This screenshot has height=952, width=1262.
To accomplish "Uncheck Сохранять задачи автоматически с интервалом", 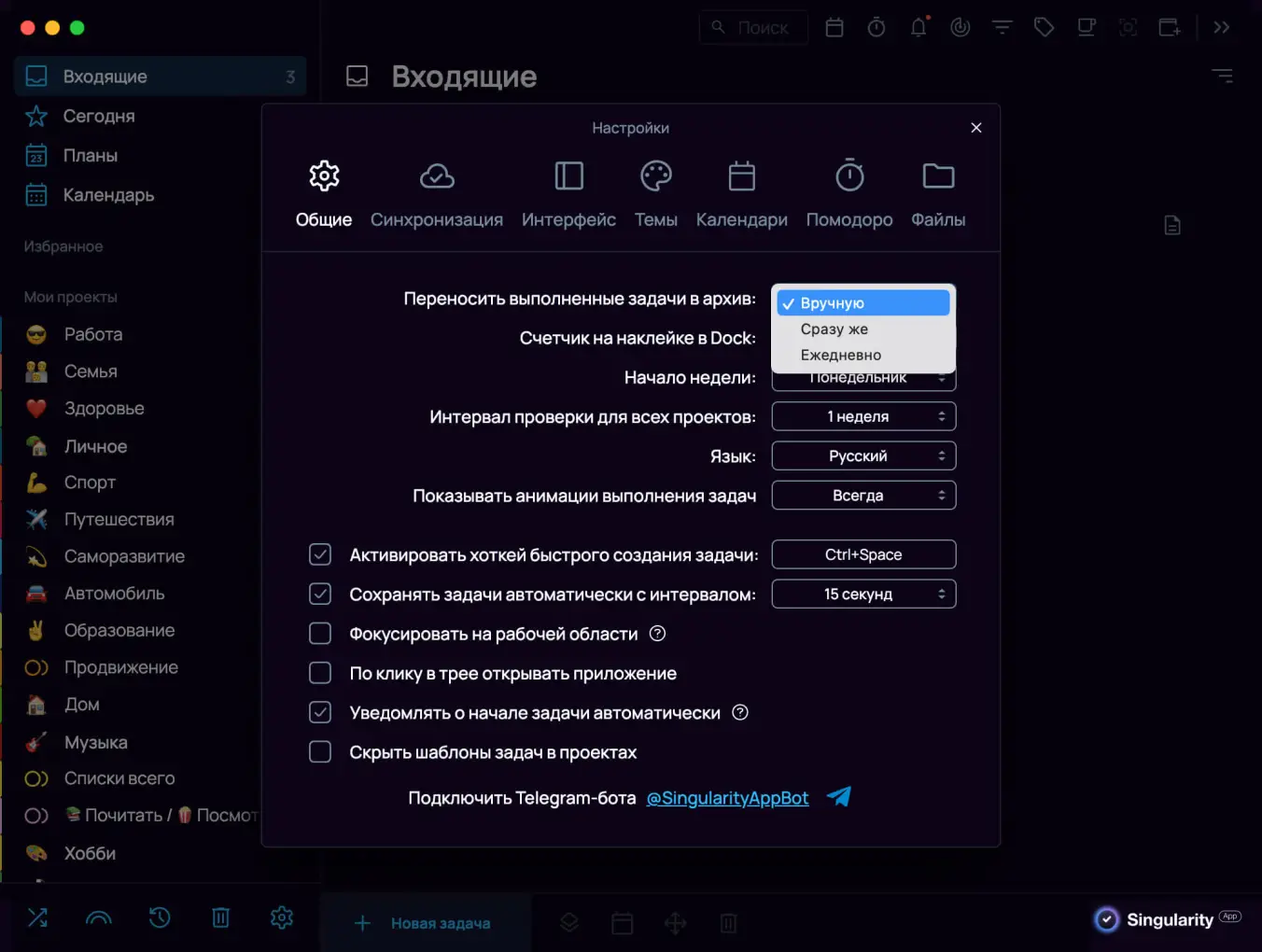I will tap(319, 594).
